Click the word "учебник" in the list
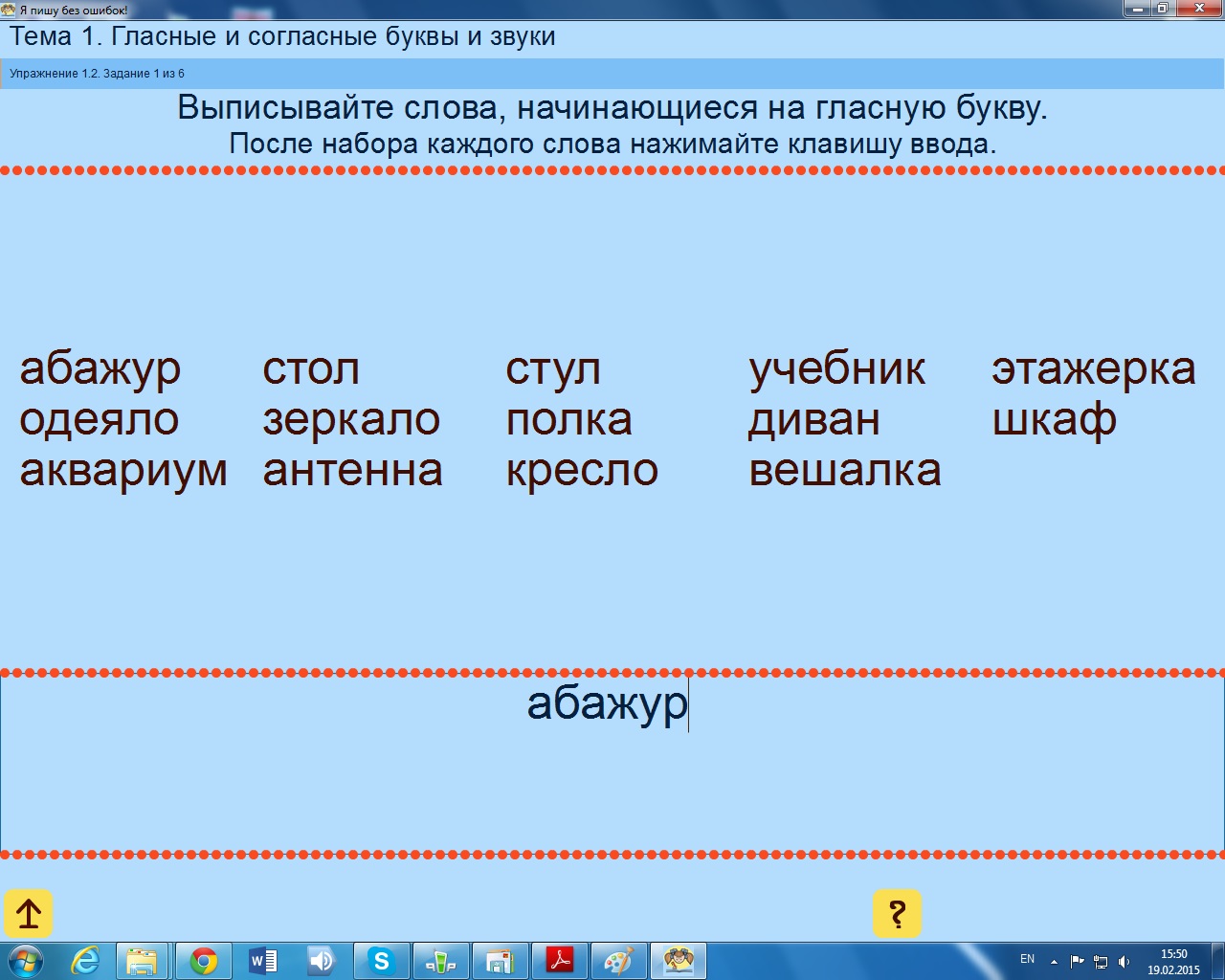 pos(836,368)
